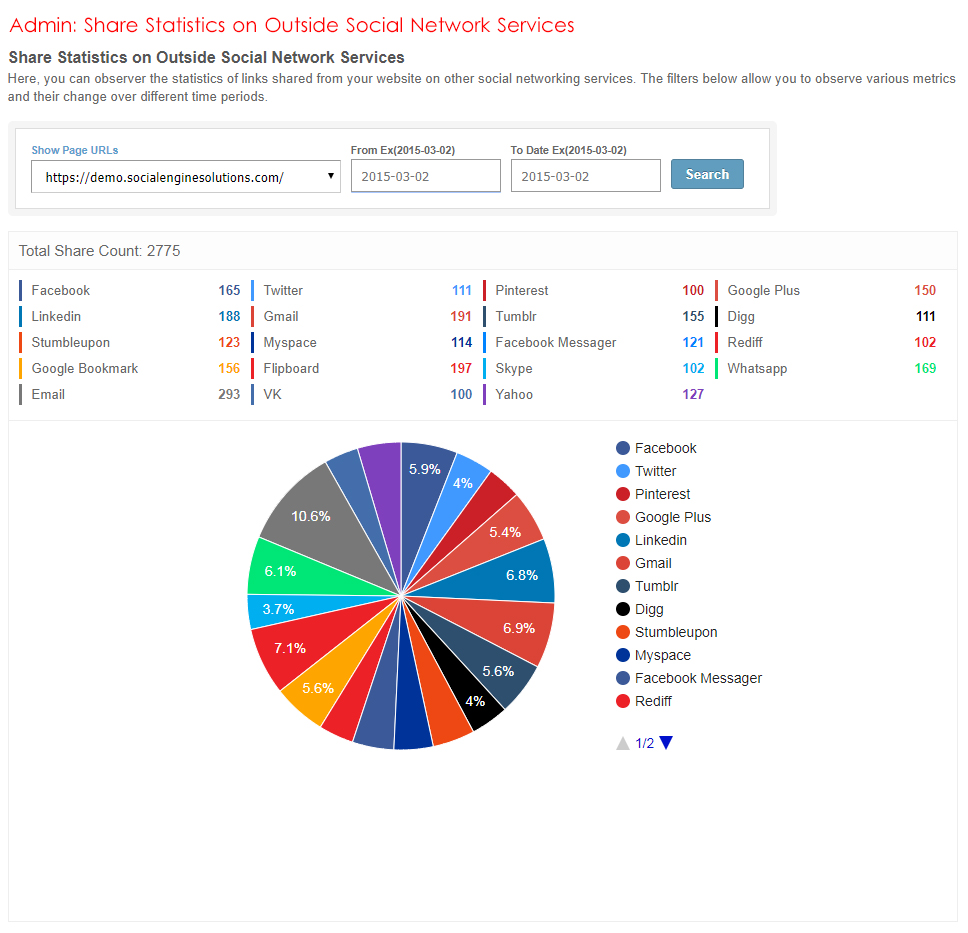Select Linkedin in the chart legend
The height and width of the screenshot is (933, 968).
pyautogui.click(x=660, y=541)
